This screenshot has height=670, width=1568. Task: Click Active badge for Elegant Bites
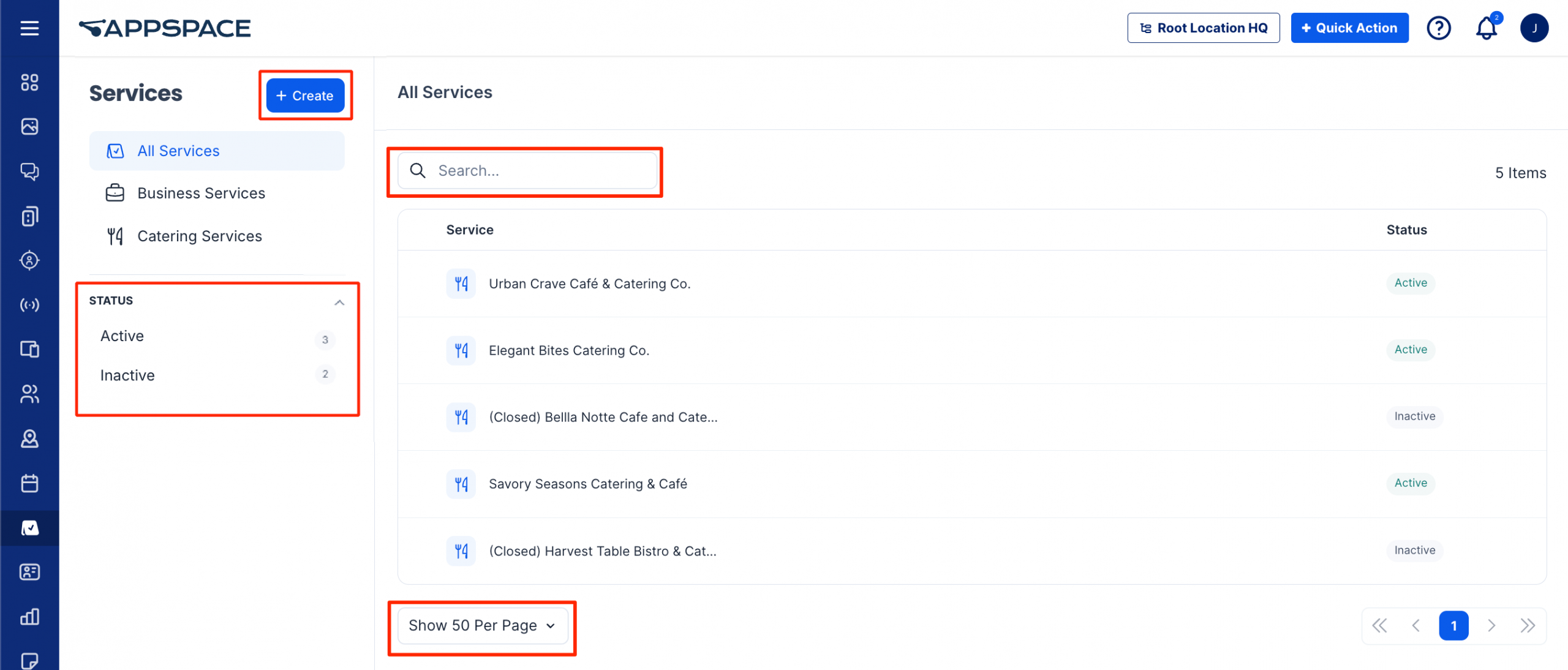[x=1411, y=349]
